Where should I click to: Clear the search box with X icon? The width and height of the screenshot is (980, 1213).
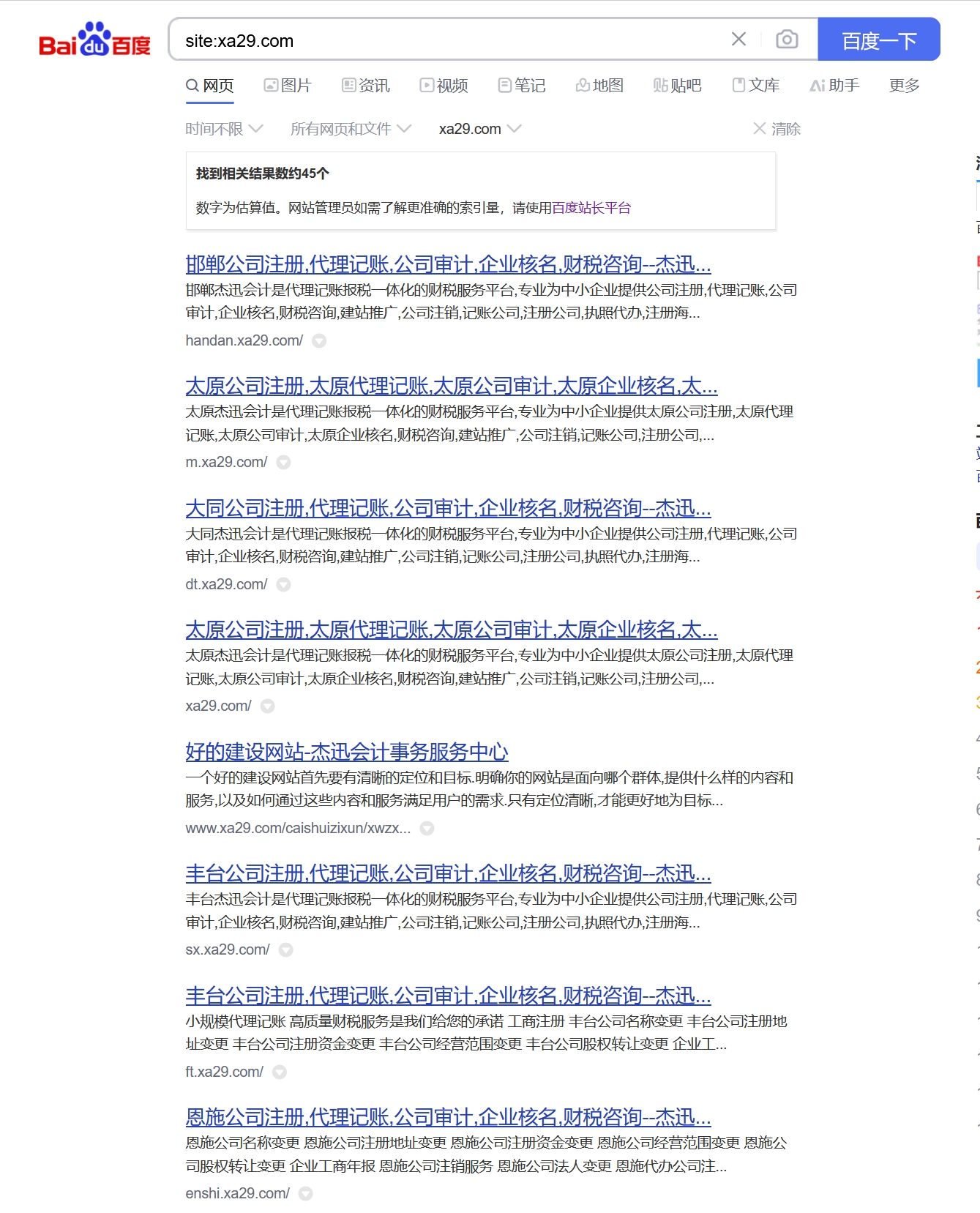pos(738,40)
